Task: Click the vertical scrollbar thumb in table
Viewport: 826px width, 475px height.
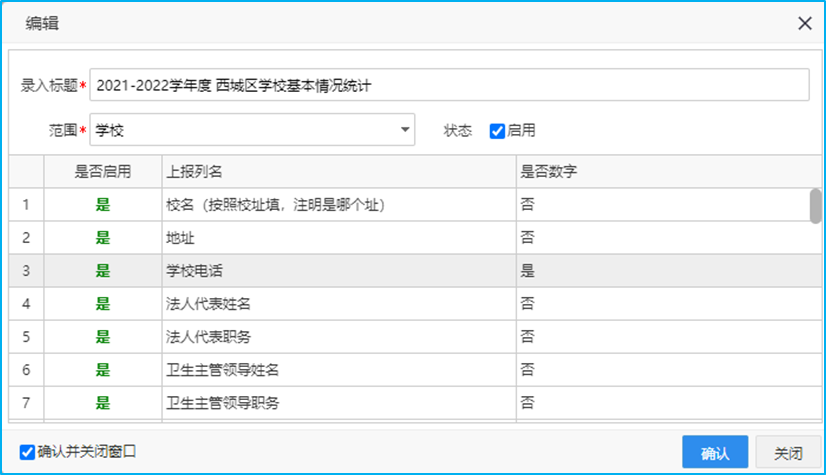Action: [815, 205]
